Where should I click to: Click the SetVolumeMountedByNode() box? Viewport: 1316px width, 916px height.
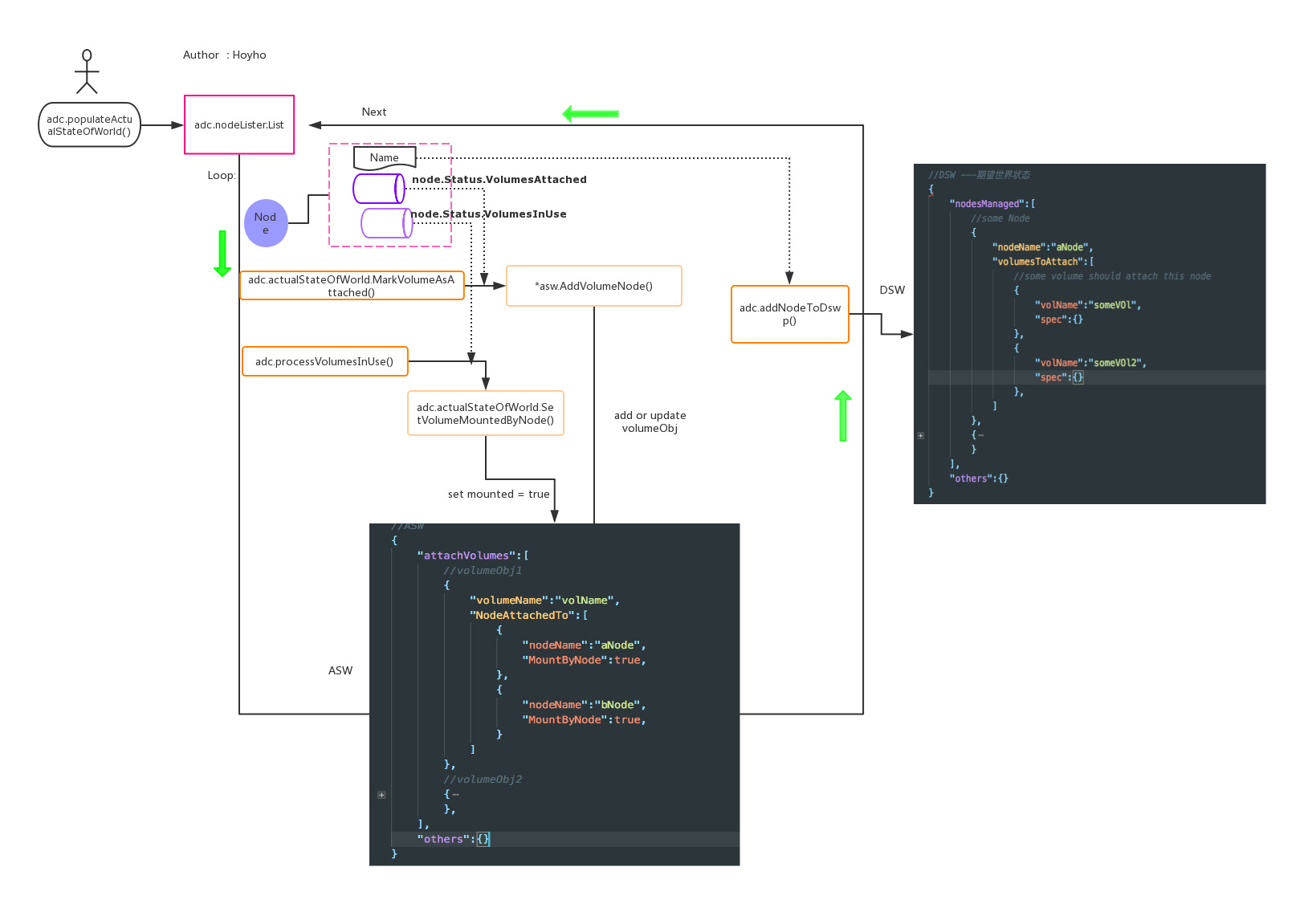(485, 413)
